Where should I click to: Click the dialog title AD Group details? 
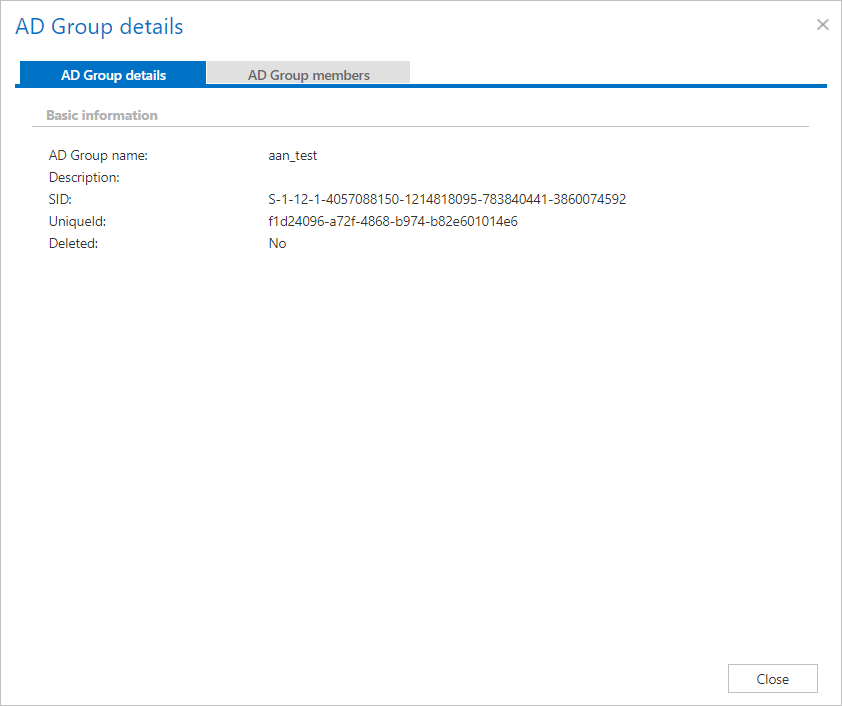click(x=99, y=26)
